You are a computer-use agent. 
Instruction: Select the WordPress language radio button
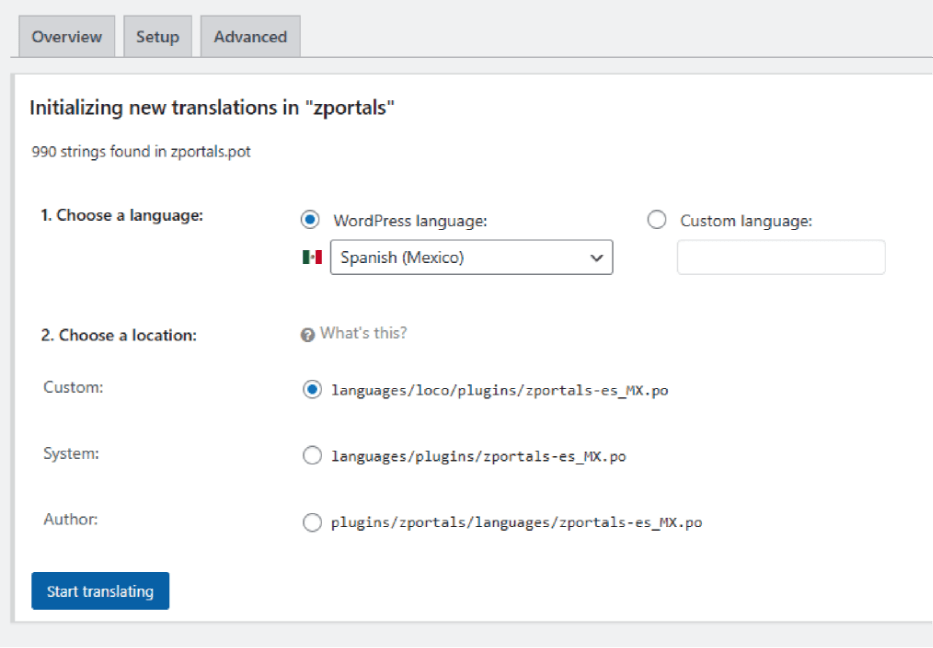[x=310, y=220]
